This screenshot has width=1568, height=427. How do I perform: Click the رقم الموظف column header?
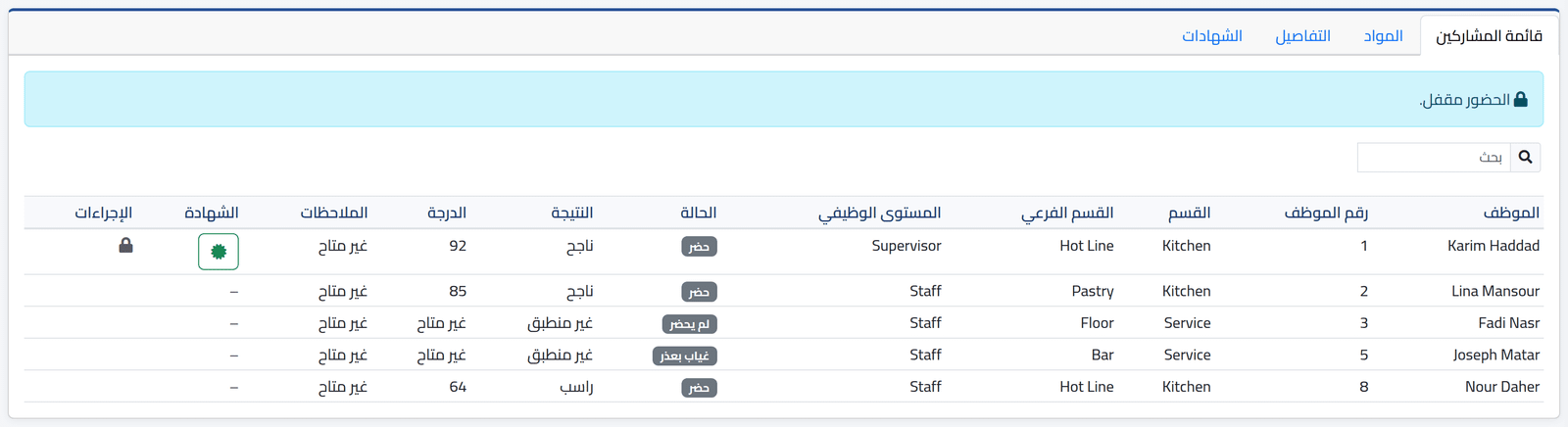tap(1326, 213)
